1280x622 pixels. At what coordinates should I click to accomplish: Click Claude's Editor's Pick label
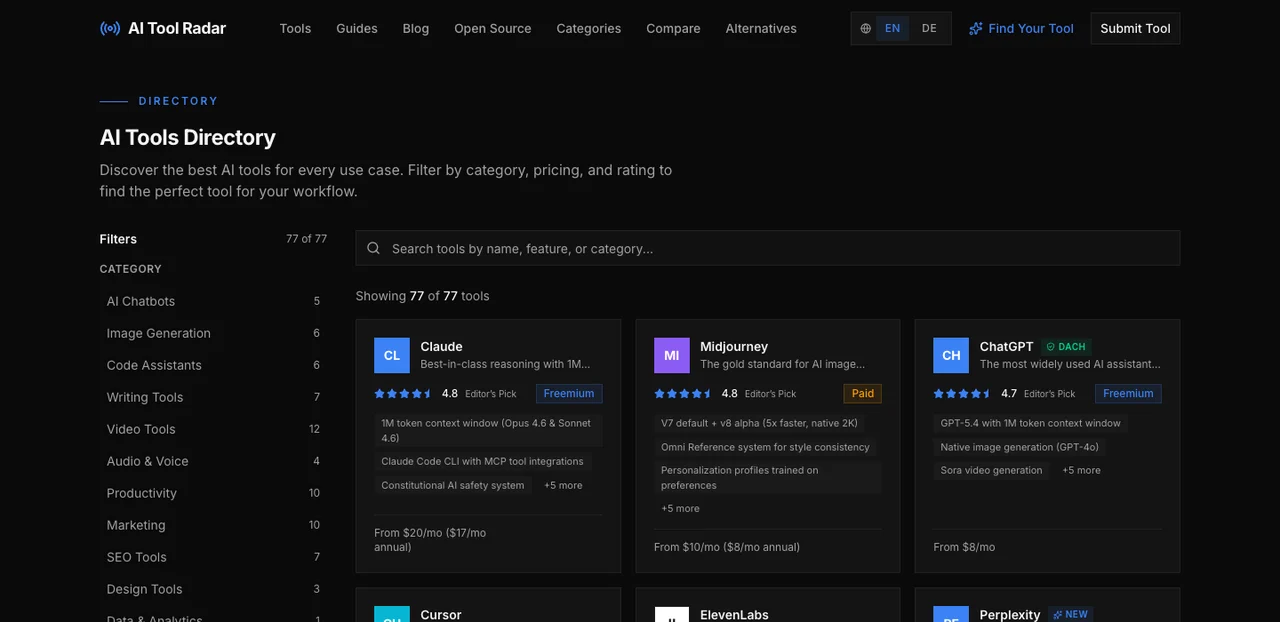pos(491,394)
